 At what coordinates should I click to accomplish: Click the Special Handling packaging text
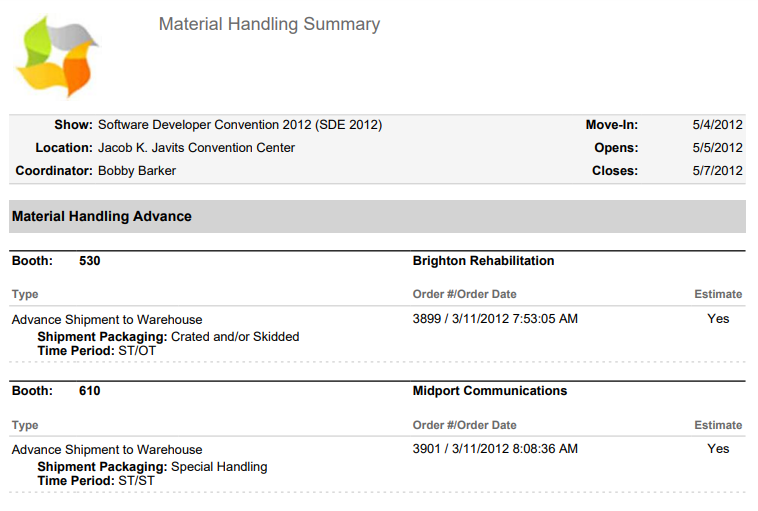[219, 467]
